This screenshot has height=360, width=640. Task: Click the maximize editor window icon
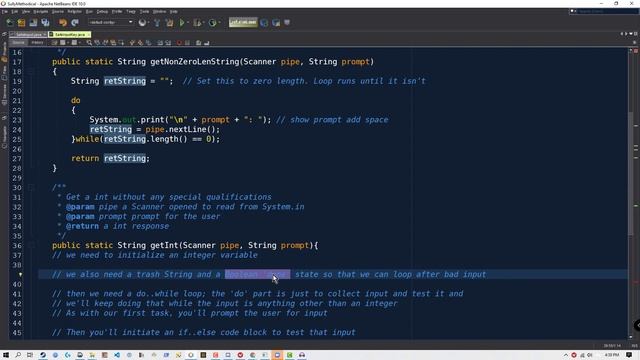tap(636, 34)
